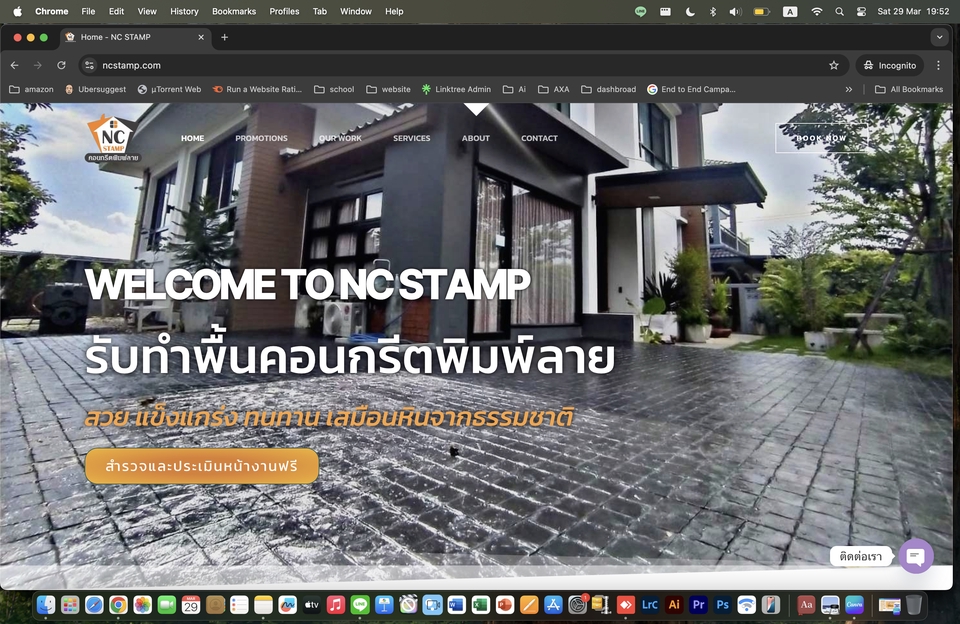Viewport: 960px width, 624px height.
Task: Open PowerPoint from the Dock
Action: click(504, 605)
